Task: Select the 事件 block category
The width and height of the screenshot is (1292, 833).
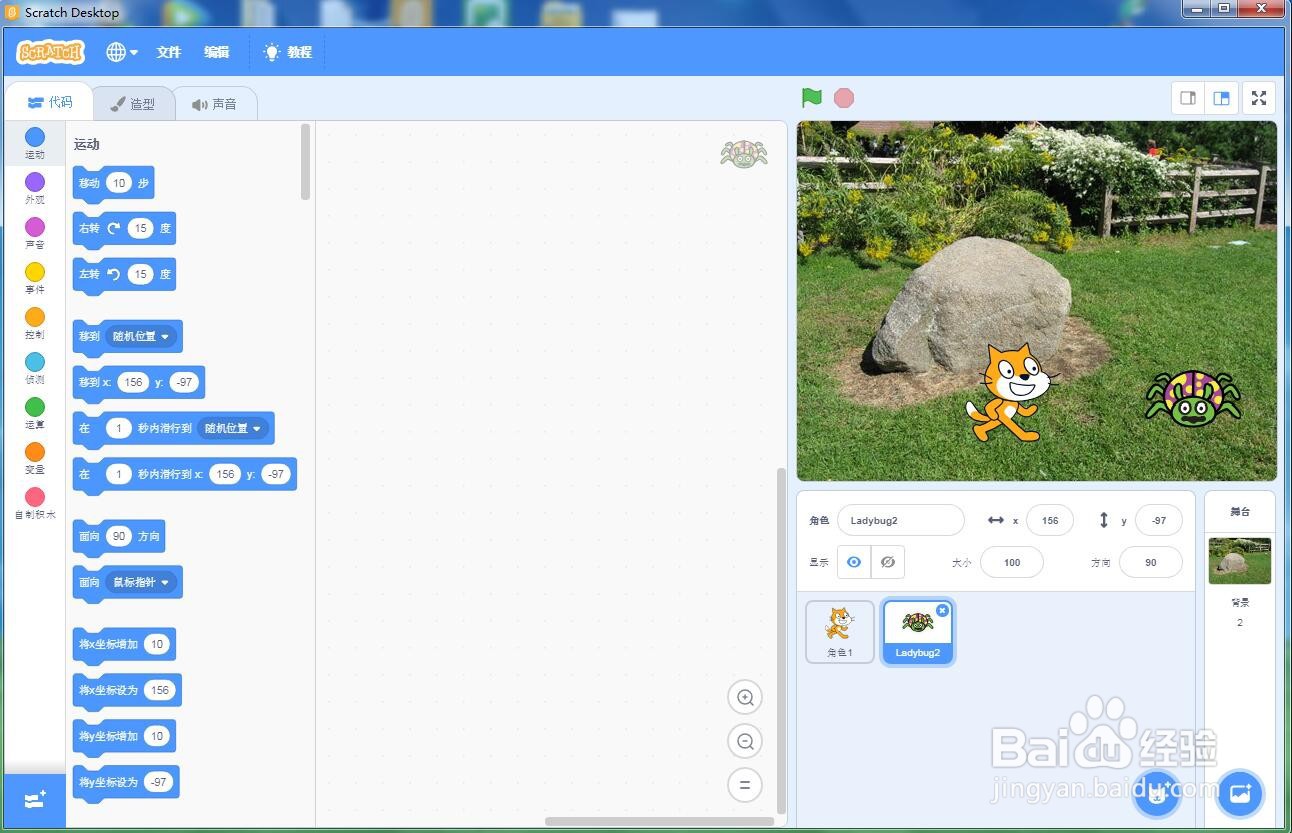Action: coord(35,278)
